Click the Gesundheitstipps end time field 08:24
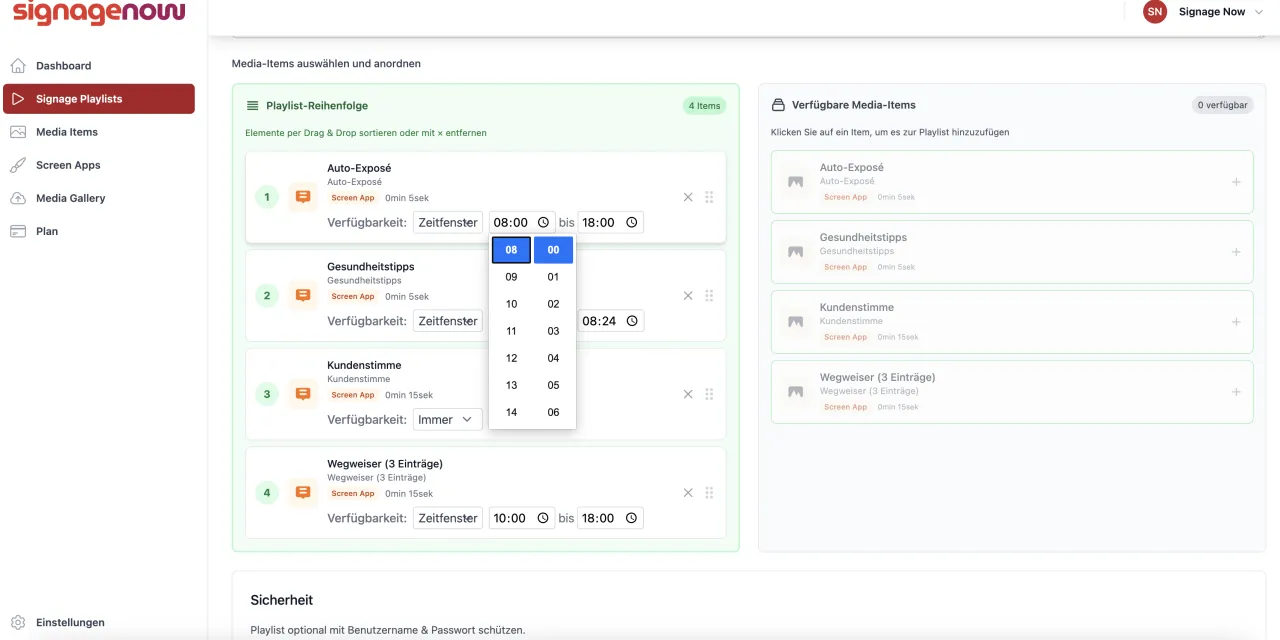1280x640 pixels. (x=610, y=321)
